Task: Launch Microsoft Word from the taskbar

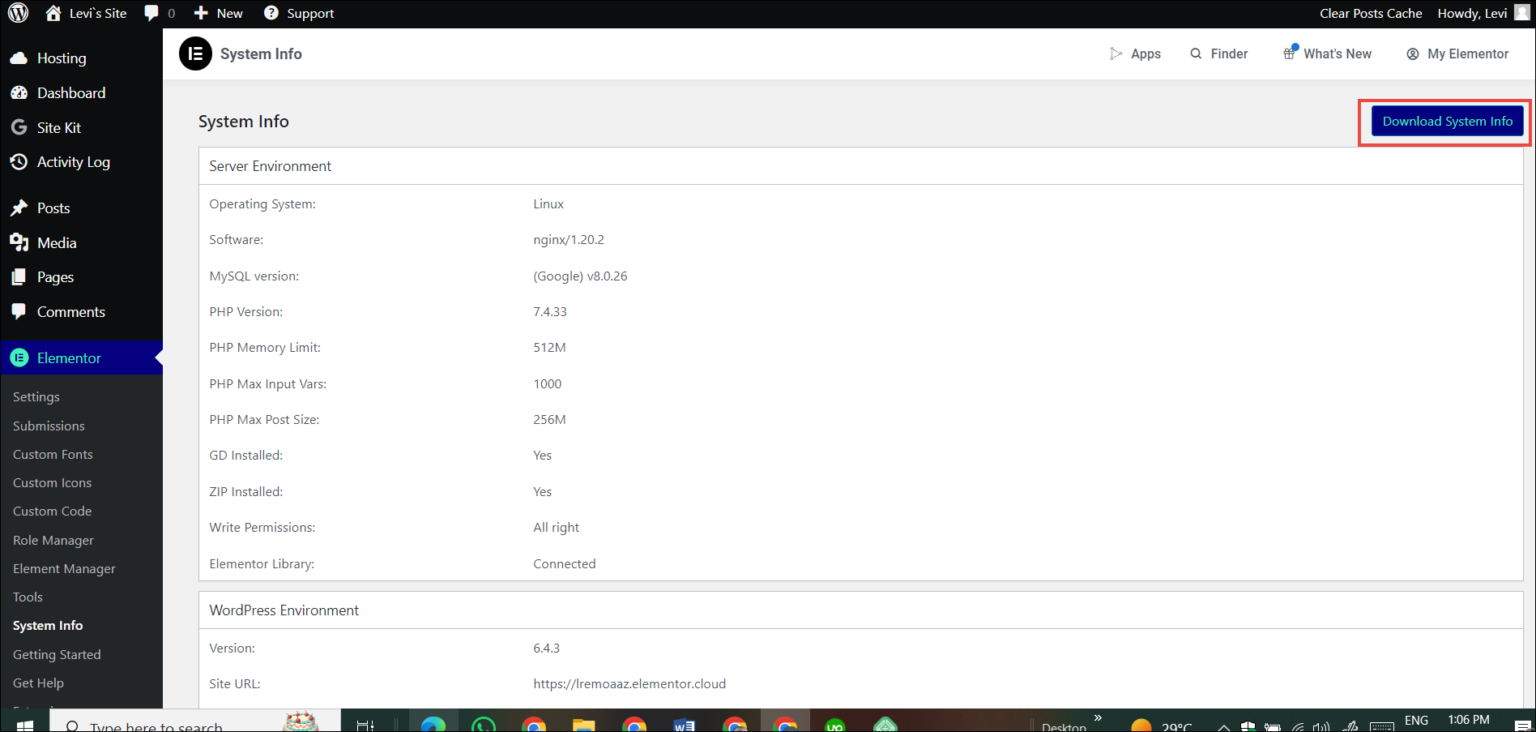Action: coord(684,722)
